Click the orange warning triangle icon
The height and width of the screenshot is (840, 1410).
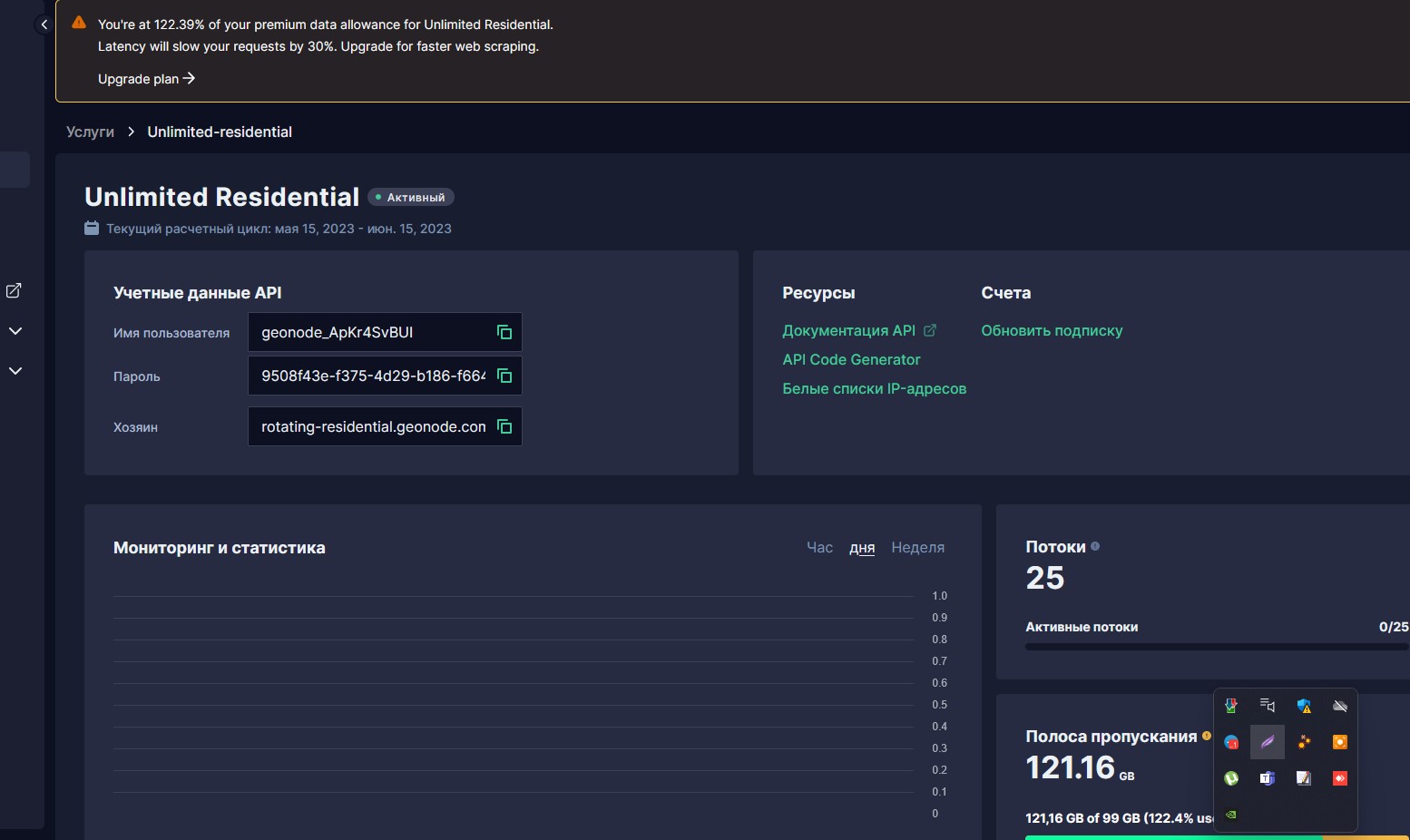coord(79,23)
